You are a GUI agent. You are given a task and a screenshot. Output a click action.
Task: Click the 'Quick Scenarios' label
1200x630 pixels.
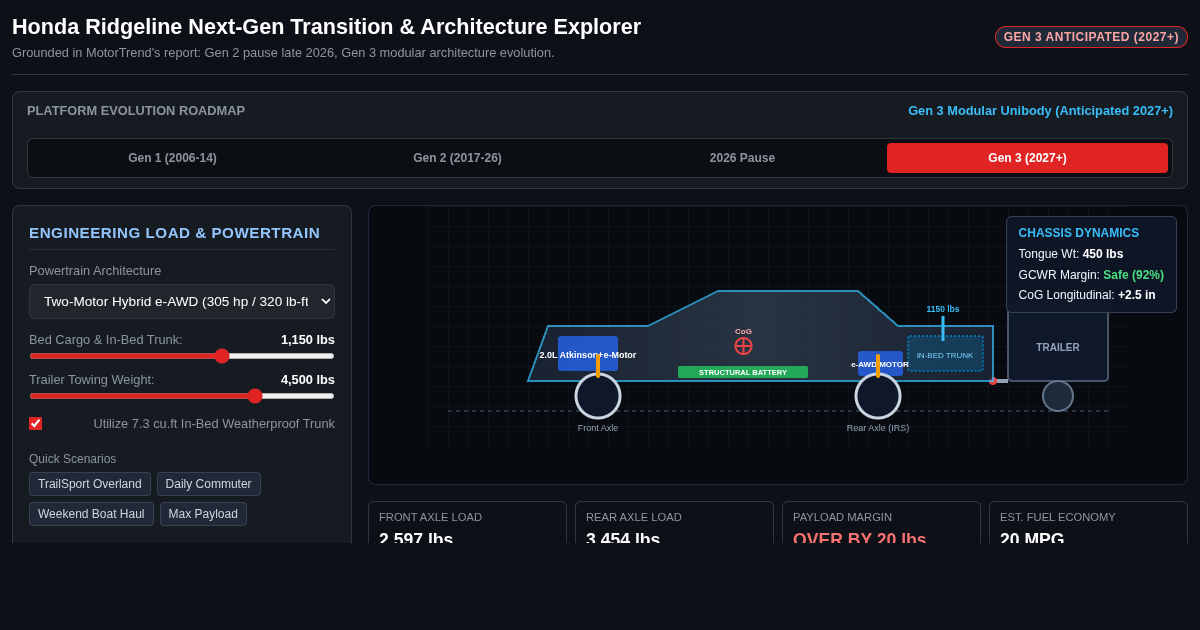73,459
